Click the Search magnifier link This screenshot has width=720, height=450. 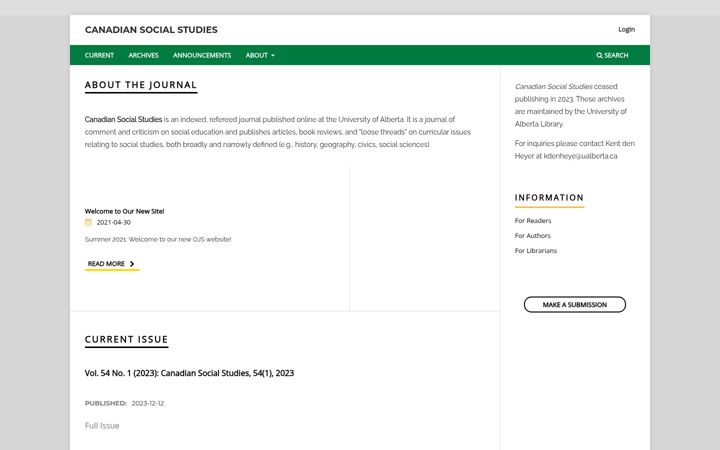612,55
